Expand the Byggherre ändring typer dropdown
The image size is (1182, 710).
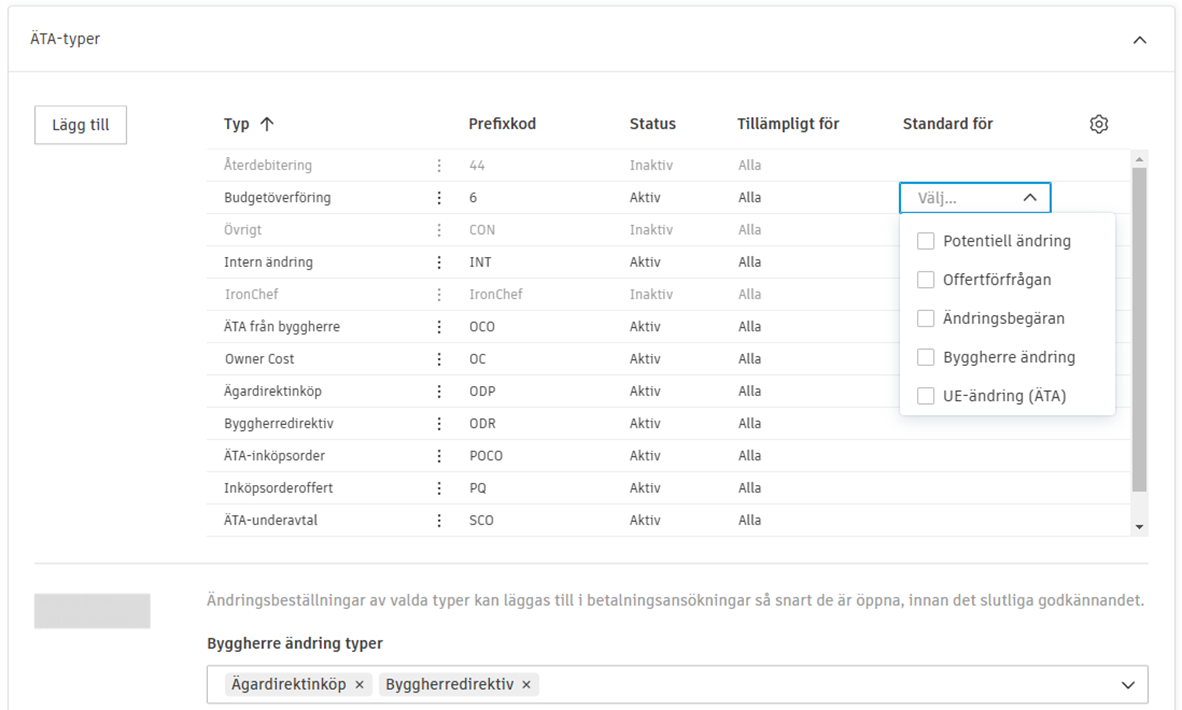coord(1128,685)
